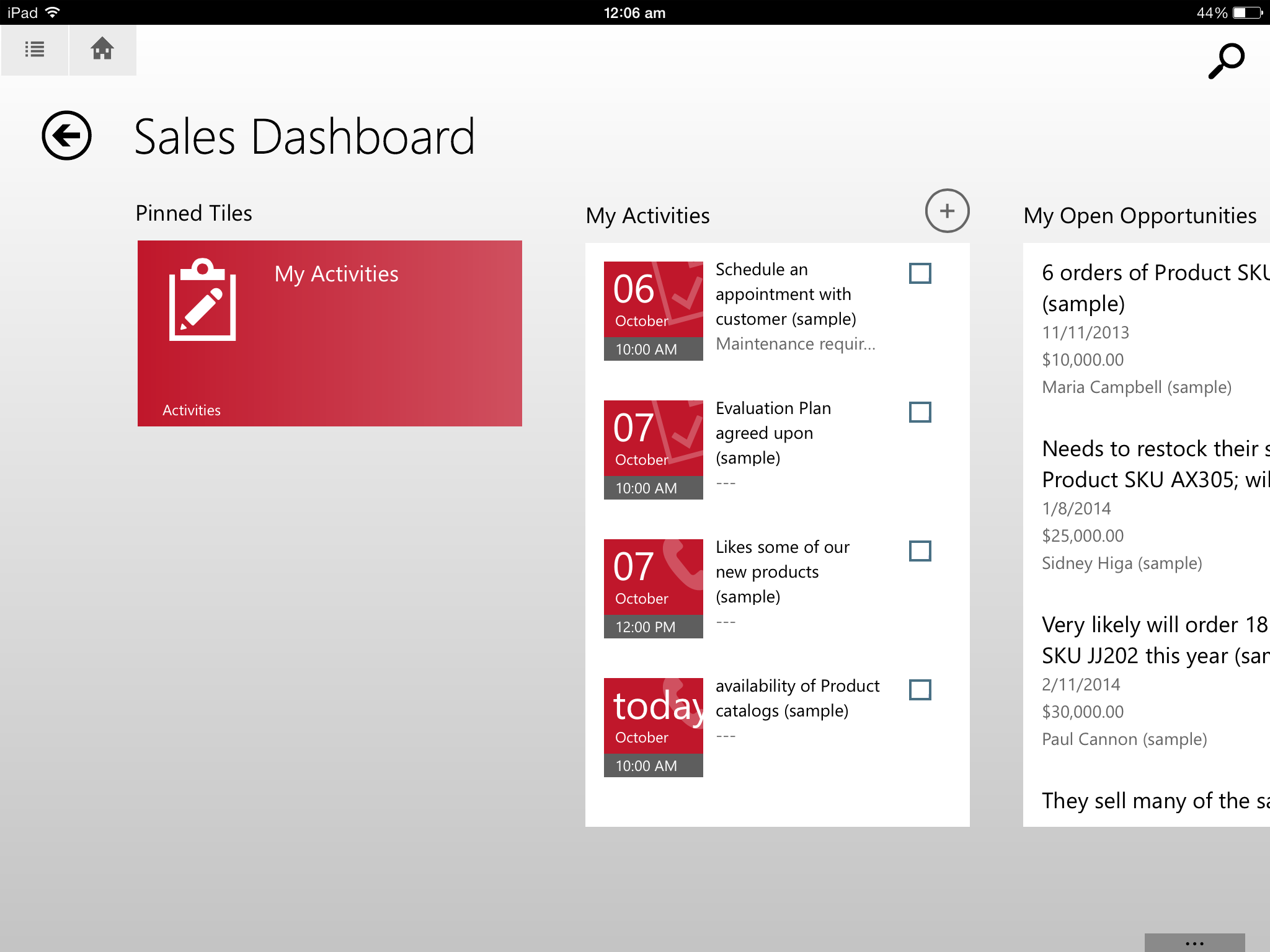The height and width of the screenshot is (952, 1270).
Task: Check off Schedule an appointment with customer
Action: (x=920, y=273)
